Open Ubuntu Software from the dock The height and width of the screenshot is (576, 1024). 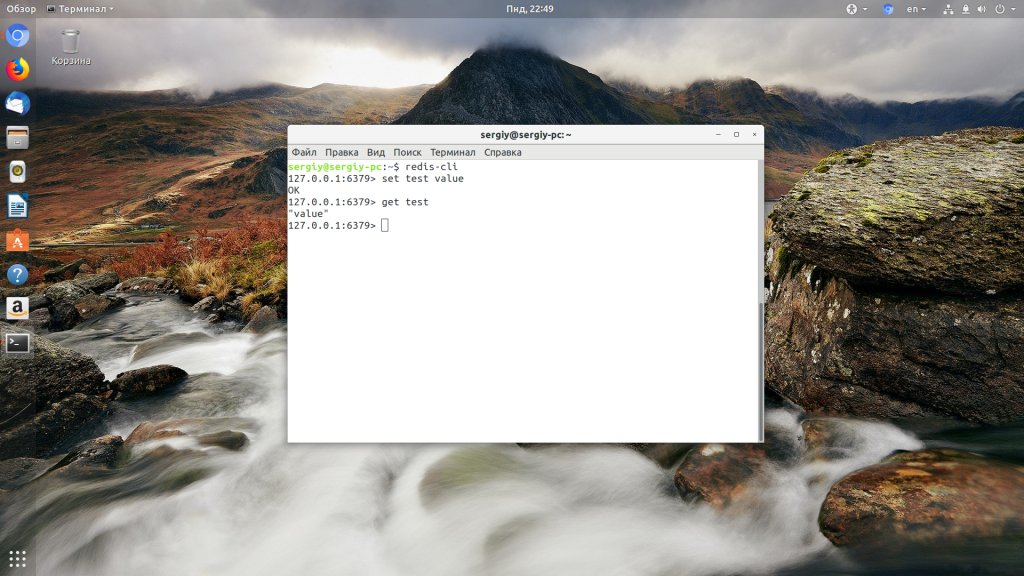[x=18, y=241]
